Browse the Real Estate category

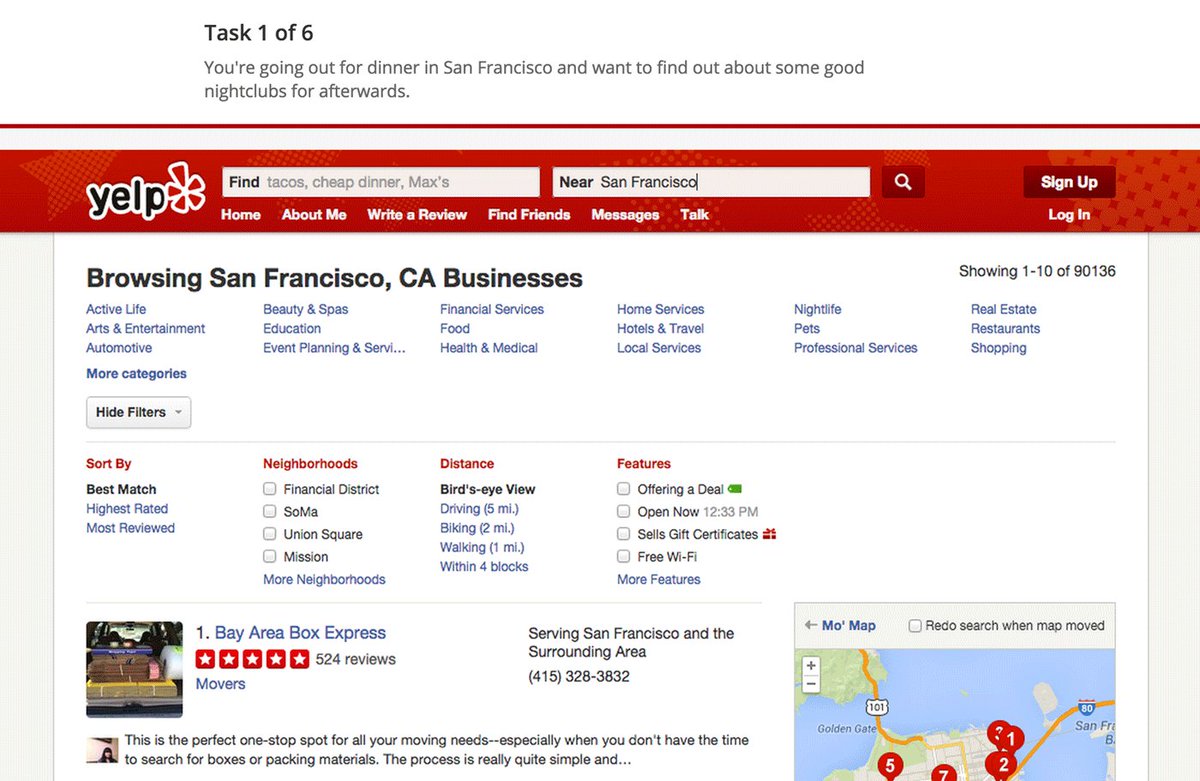[1004, 309]
